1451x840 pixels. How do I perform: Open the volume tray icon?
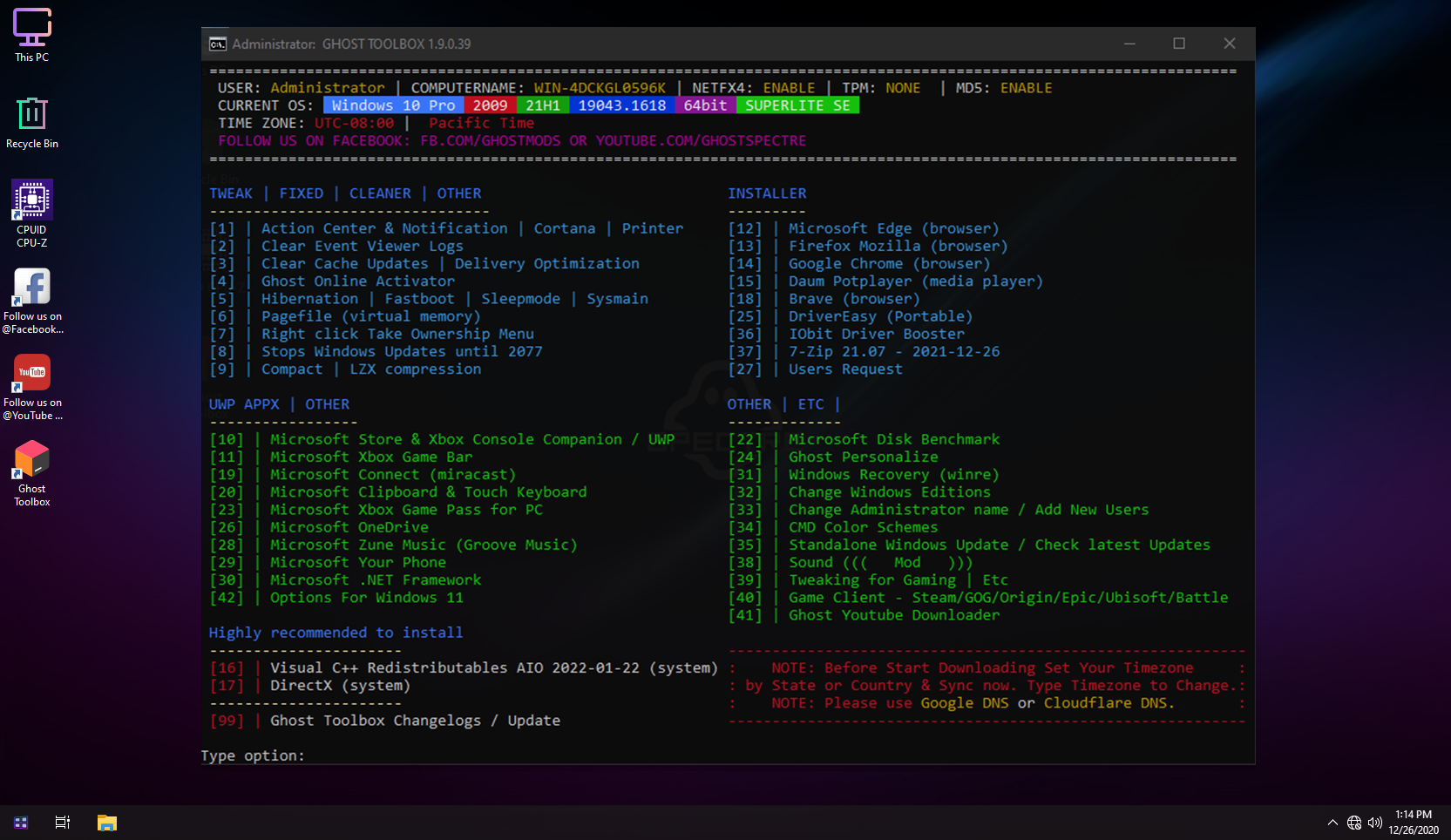[1375, 823]
